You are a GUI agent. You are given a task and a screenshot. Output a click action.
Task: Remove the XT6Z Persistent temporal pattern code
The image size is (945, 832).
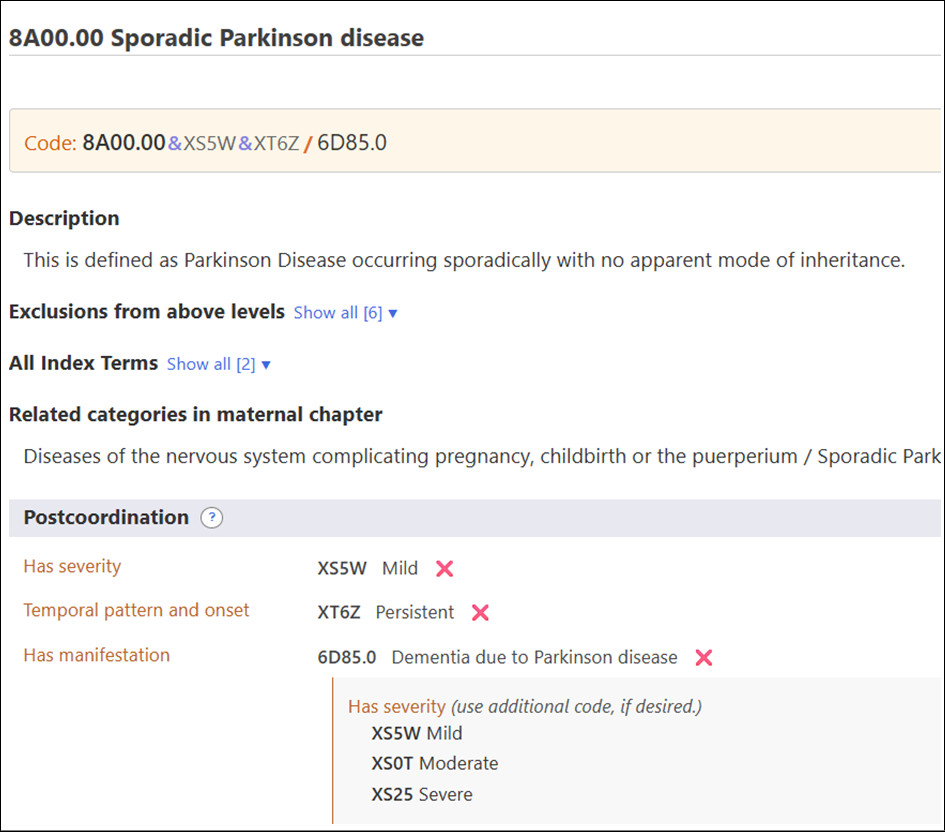[479, 613]
